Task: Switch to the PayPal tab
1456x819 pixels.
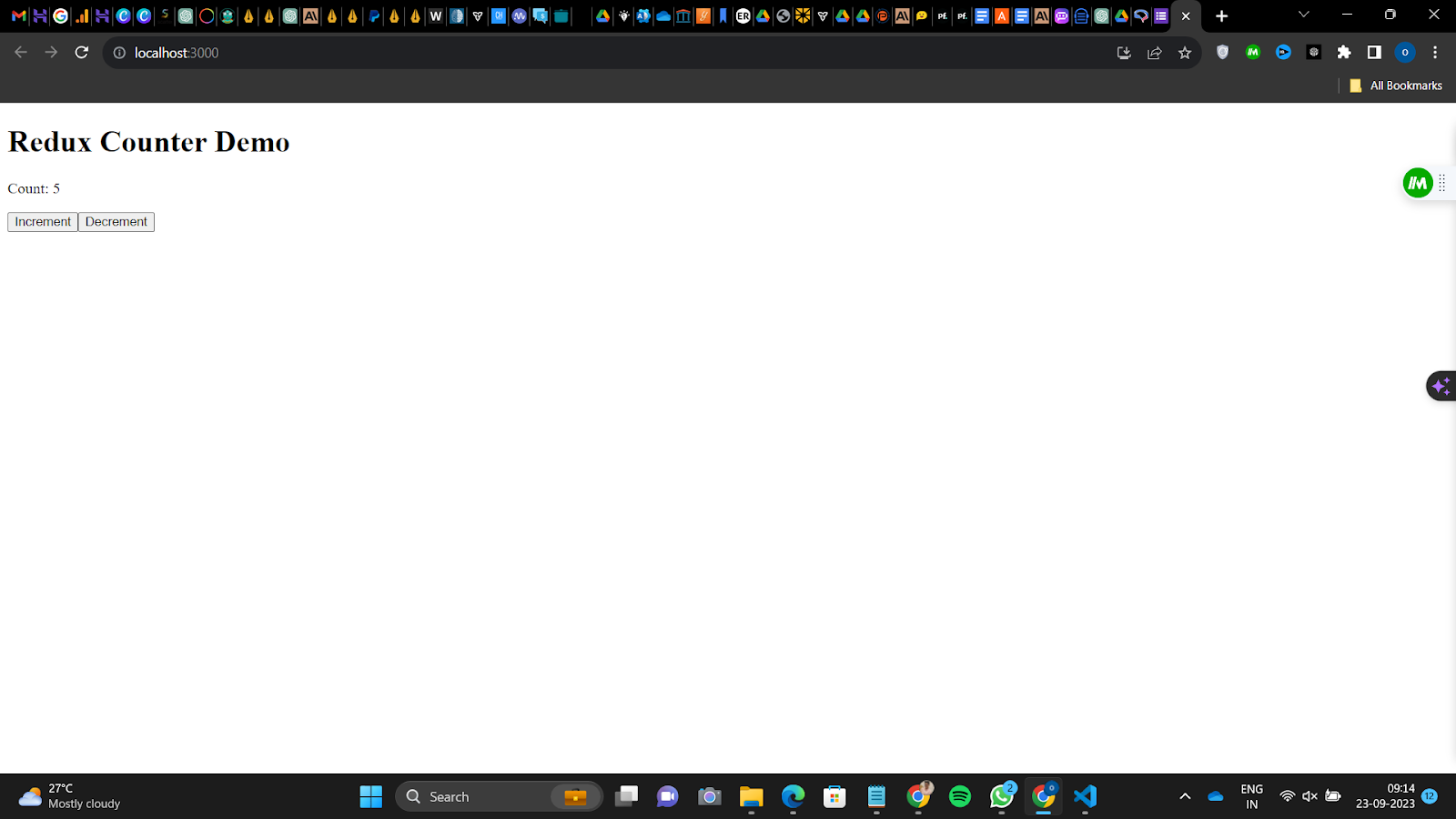Action: pyautogui.click(x=374, y=16)
